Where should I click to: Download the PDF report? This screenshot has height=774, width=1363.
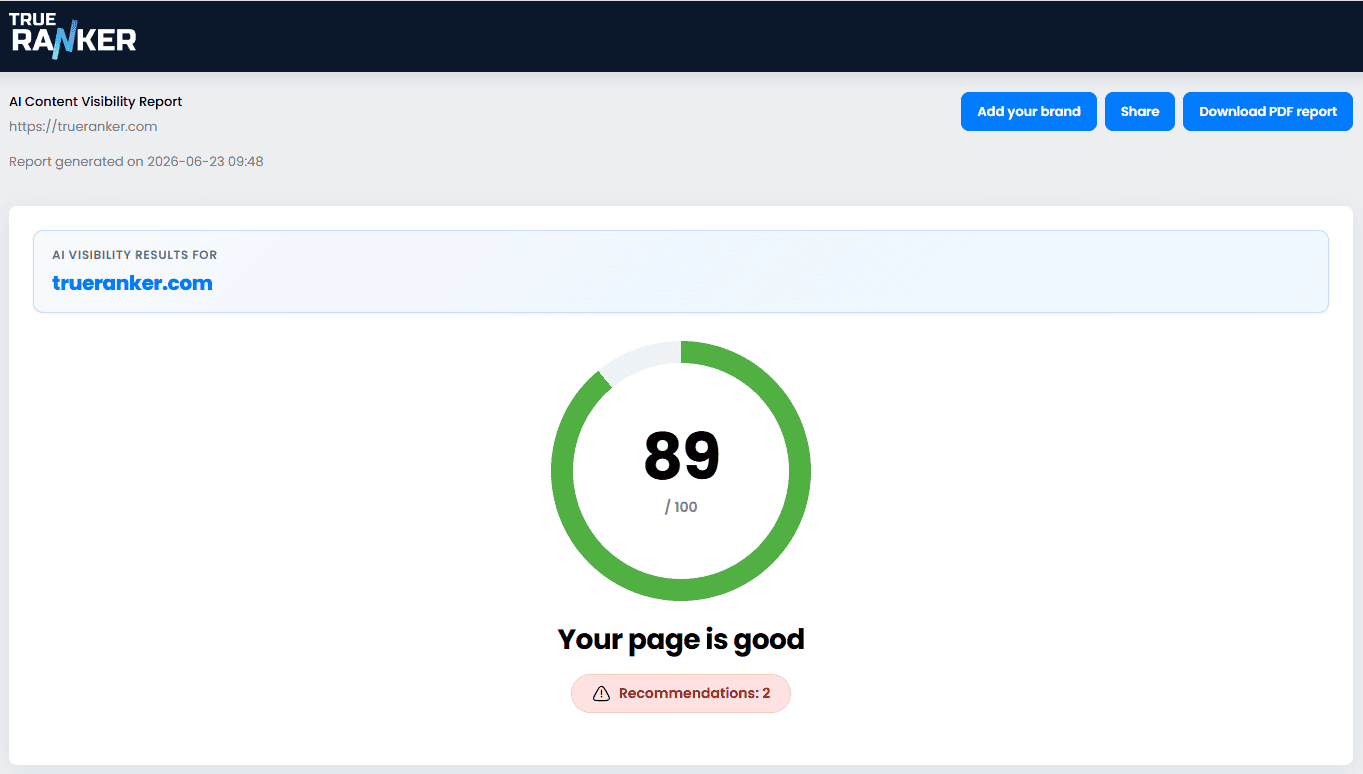tap(1268, 111)
